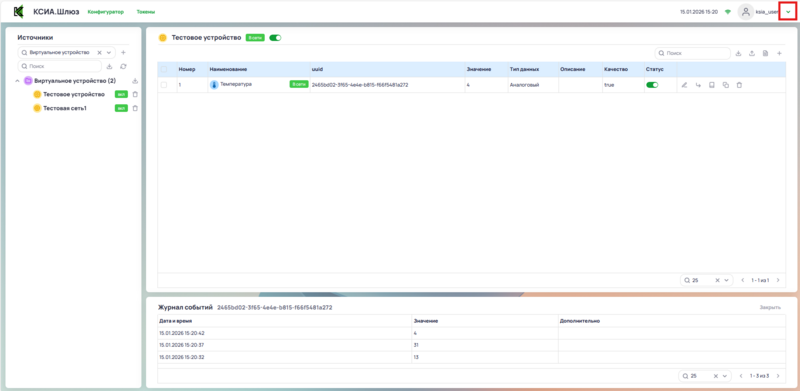Collapse the Виртуальное устройство (2) tree node
The width and height of the screenshot is (800, 391).
tap(17, 81)
